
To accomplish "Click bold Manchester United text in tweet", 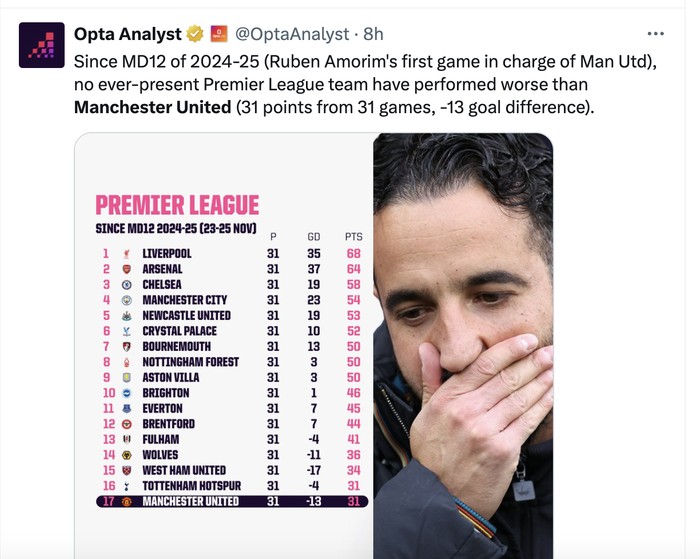I will (153, 106).
